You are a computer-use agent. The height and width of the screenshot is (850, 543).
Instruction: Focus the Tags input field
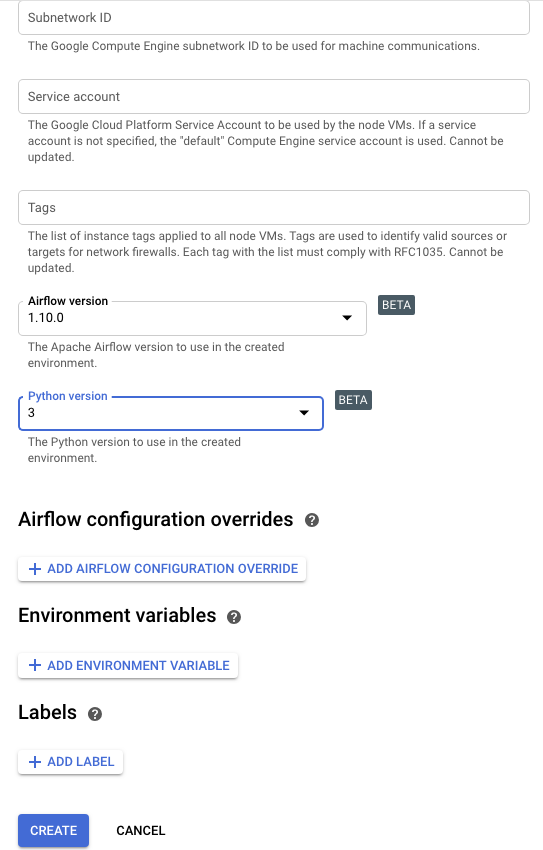[x=274, y=208]
